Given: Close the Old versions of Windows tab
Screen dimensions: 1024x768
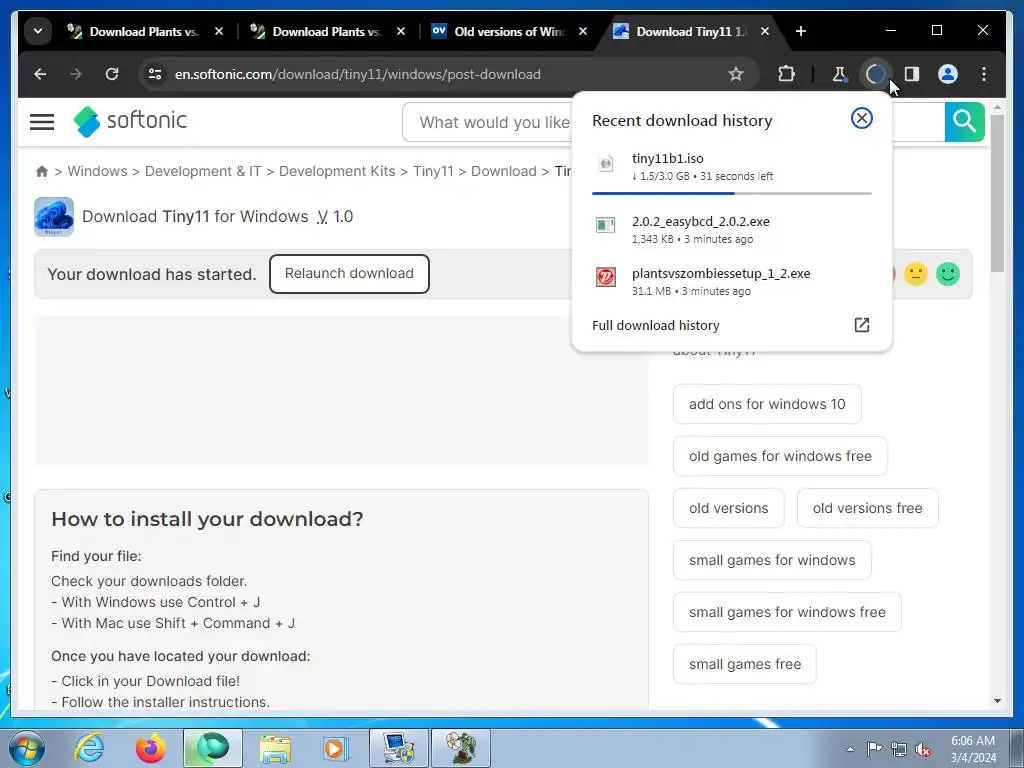Looking at the screenshot, I should tap(583, 31).
